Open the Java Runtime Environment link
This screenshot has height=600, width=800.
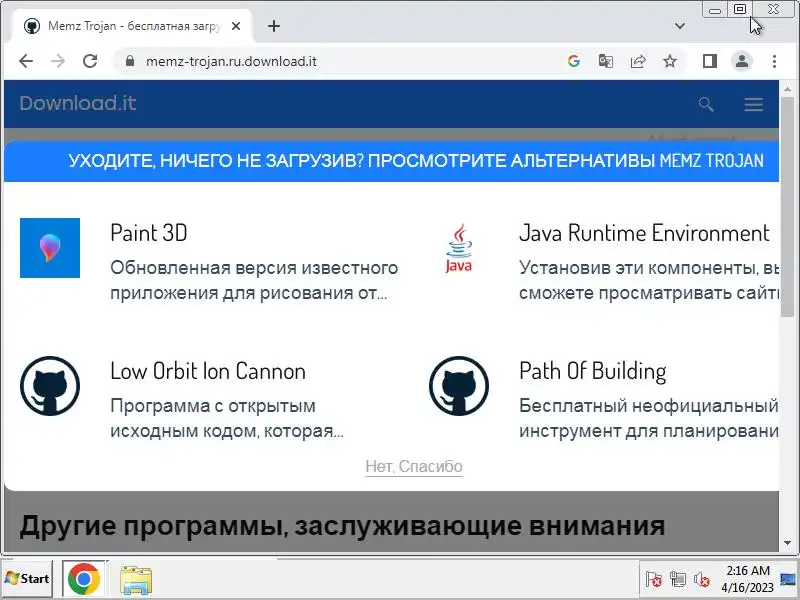click(x=644, y=233)
